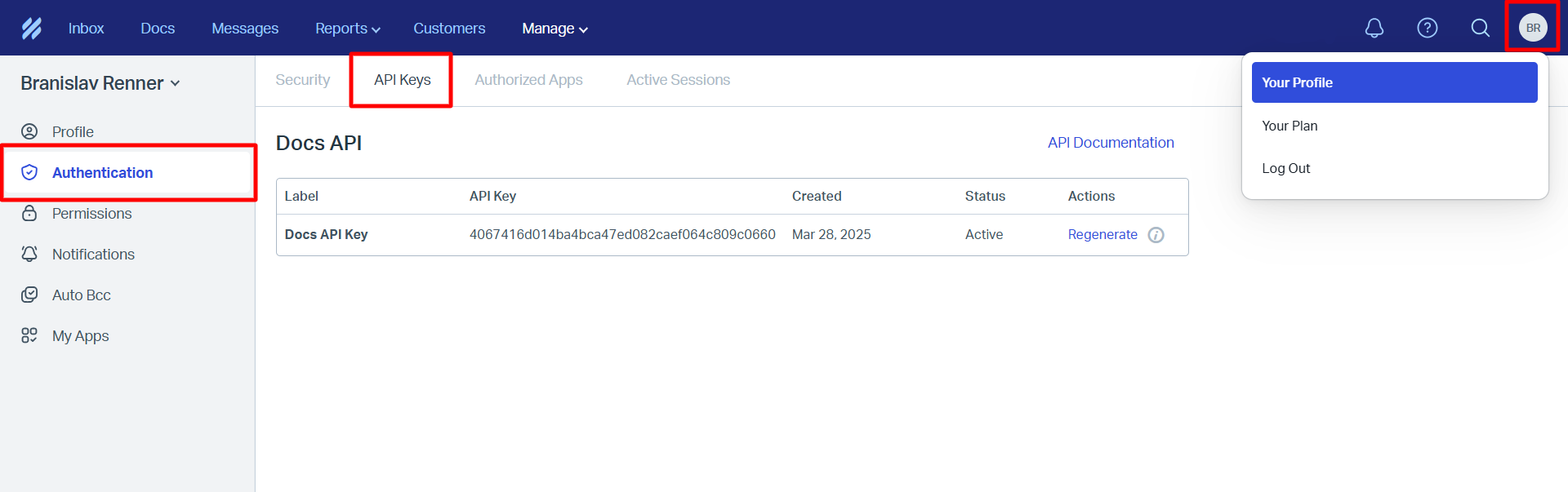
Task: Switch to the Authorized Apps tab
Action: tap(528, 80)
